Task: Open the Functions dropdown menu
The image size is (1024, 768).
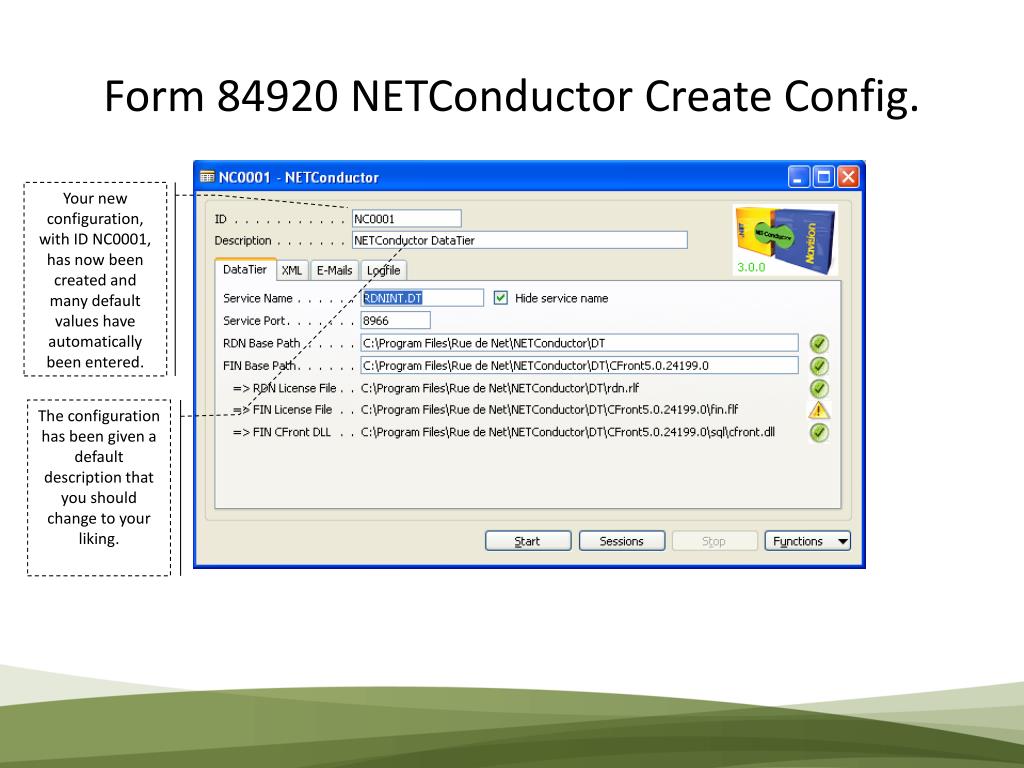Action: [x=808, y=541]
